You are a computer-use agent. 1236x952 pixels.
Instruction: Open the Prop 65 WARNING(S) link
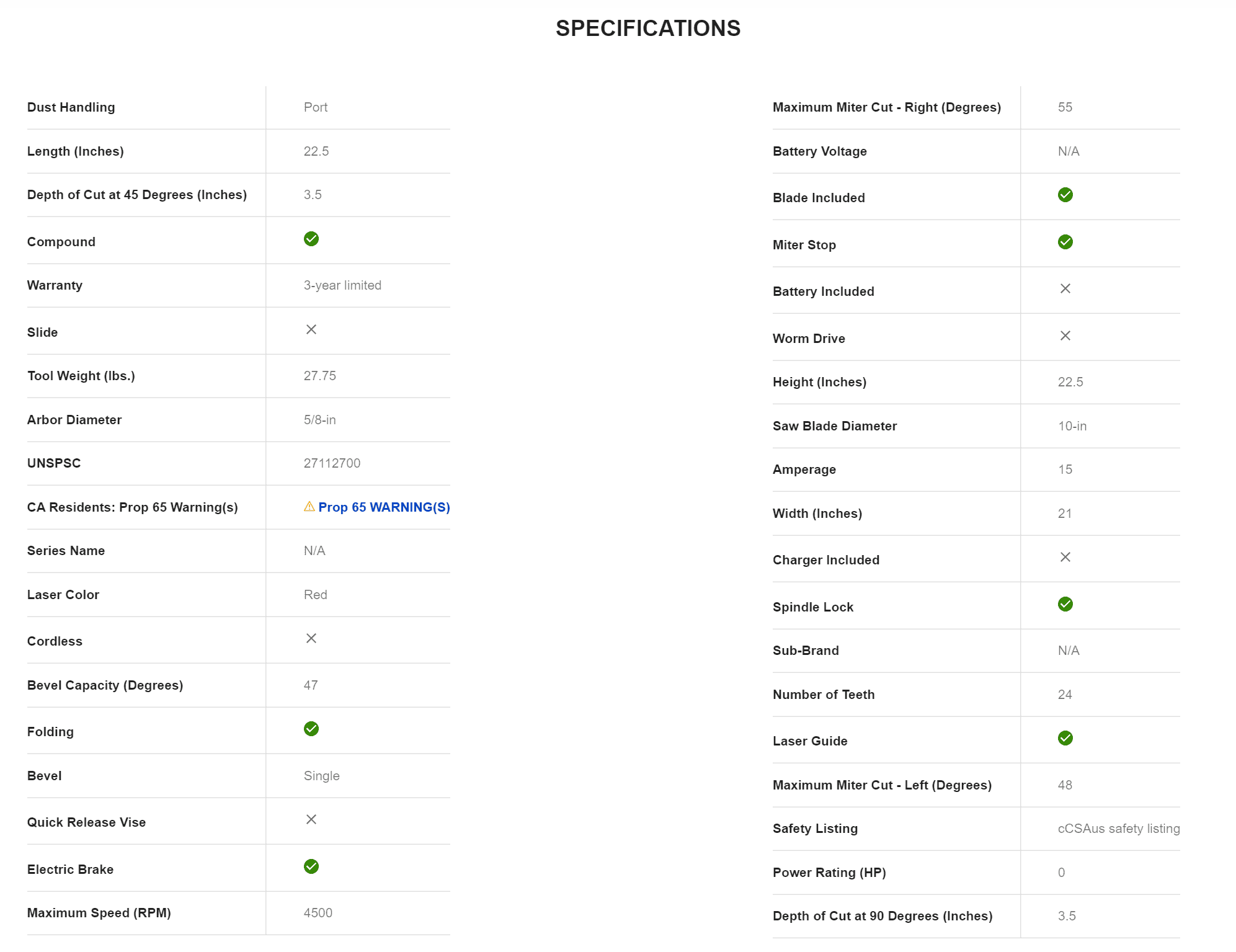384,507
